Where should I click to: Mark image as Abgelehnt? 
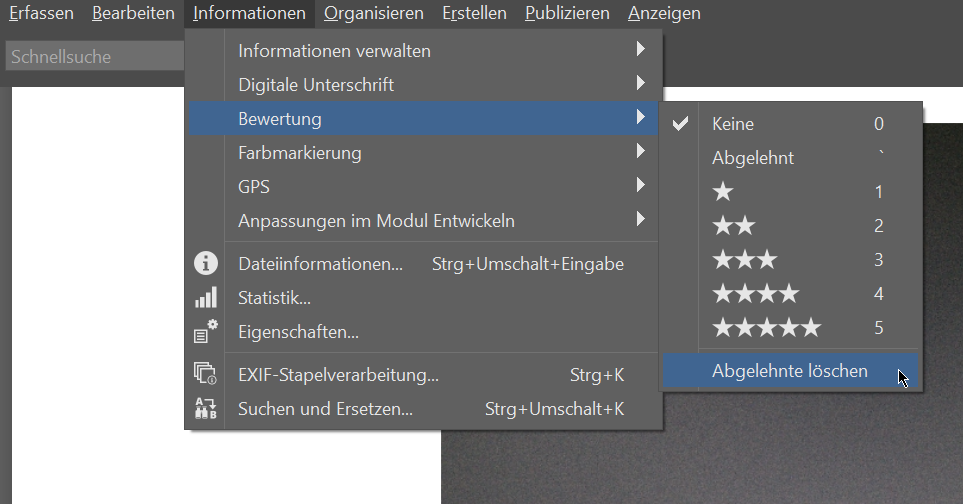(790, 158)
